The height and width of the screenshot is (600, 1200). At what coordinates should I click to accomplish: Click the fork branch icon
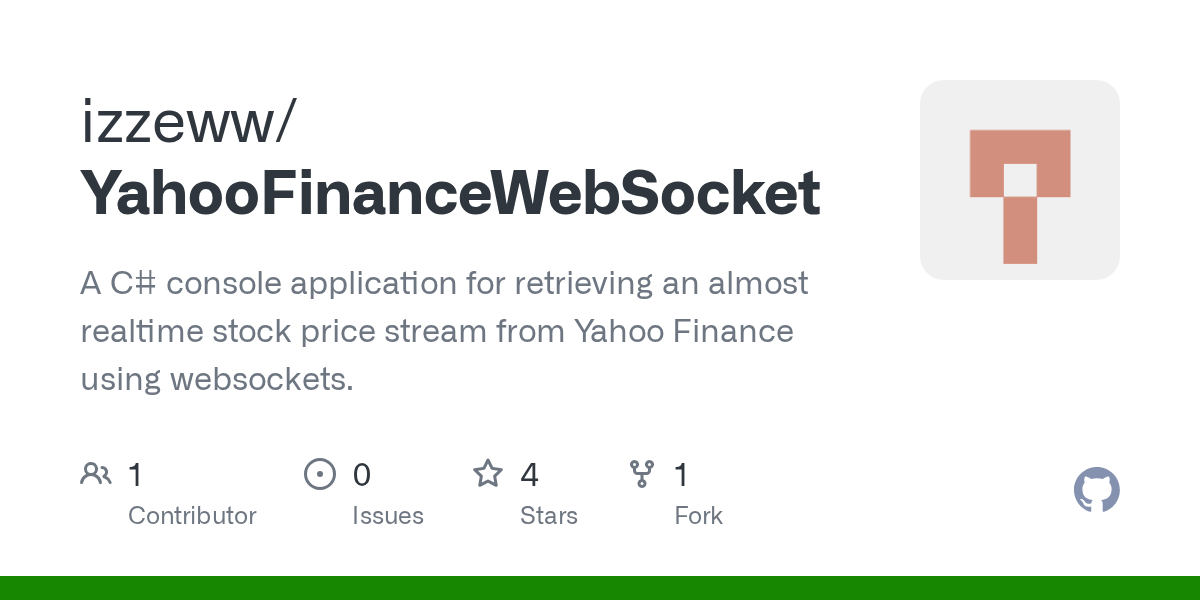641,474
